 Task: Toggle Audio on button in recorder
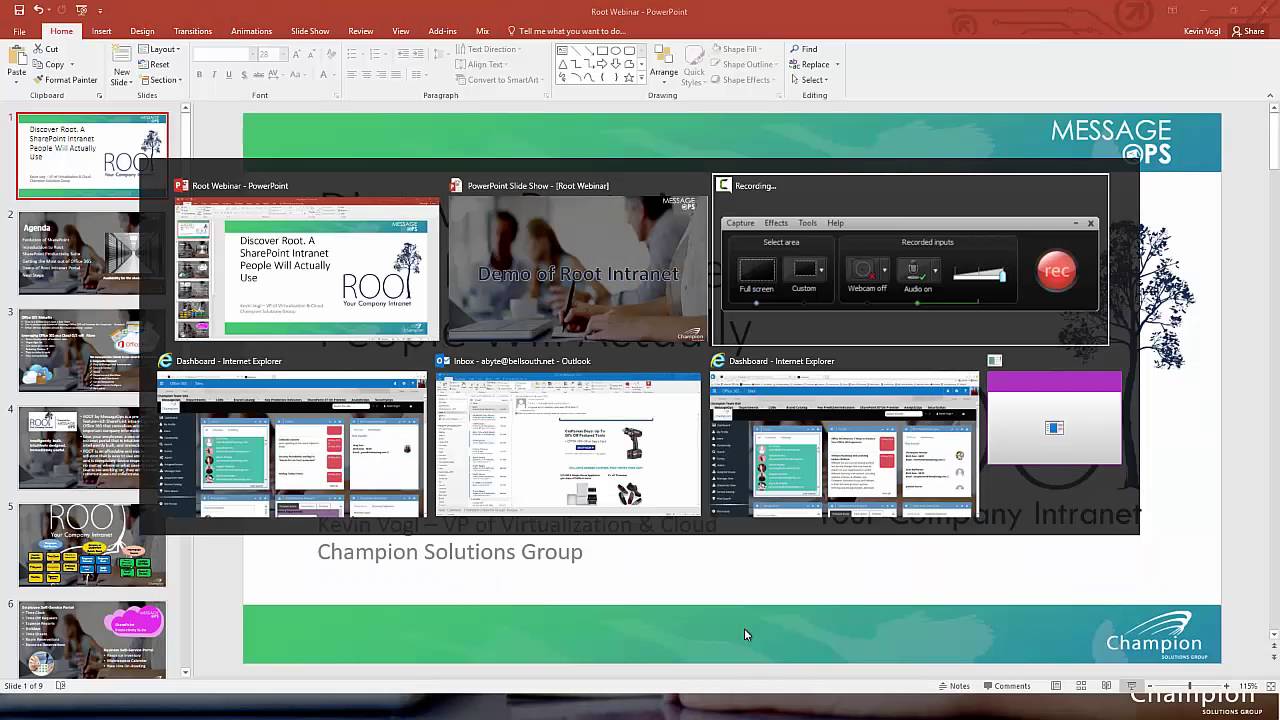click(918, 275)
